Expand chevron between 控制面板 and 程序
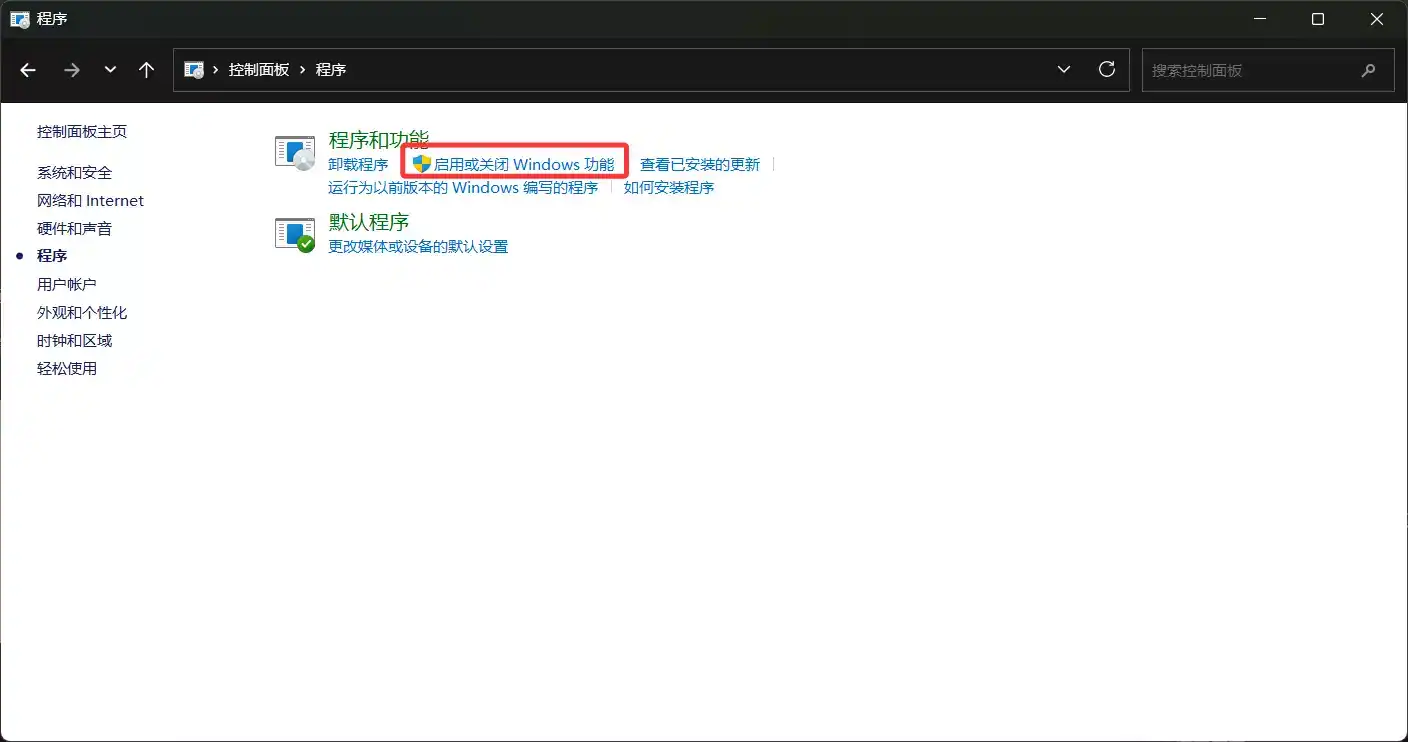 pyautogui.click(x=303, y=70)
